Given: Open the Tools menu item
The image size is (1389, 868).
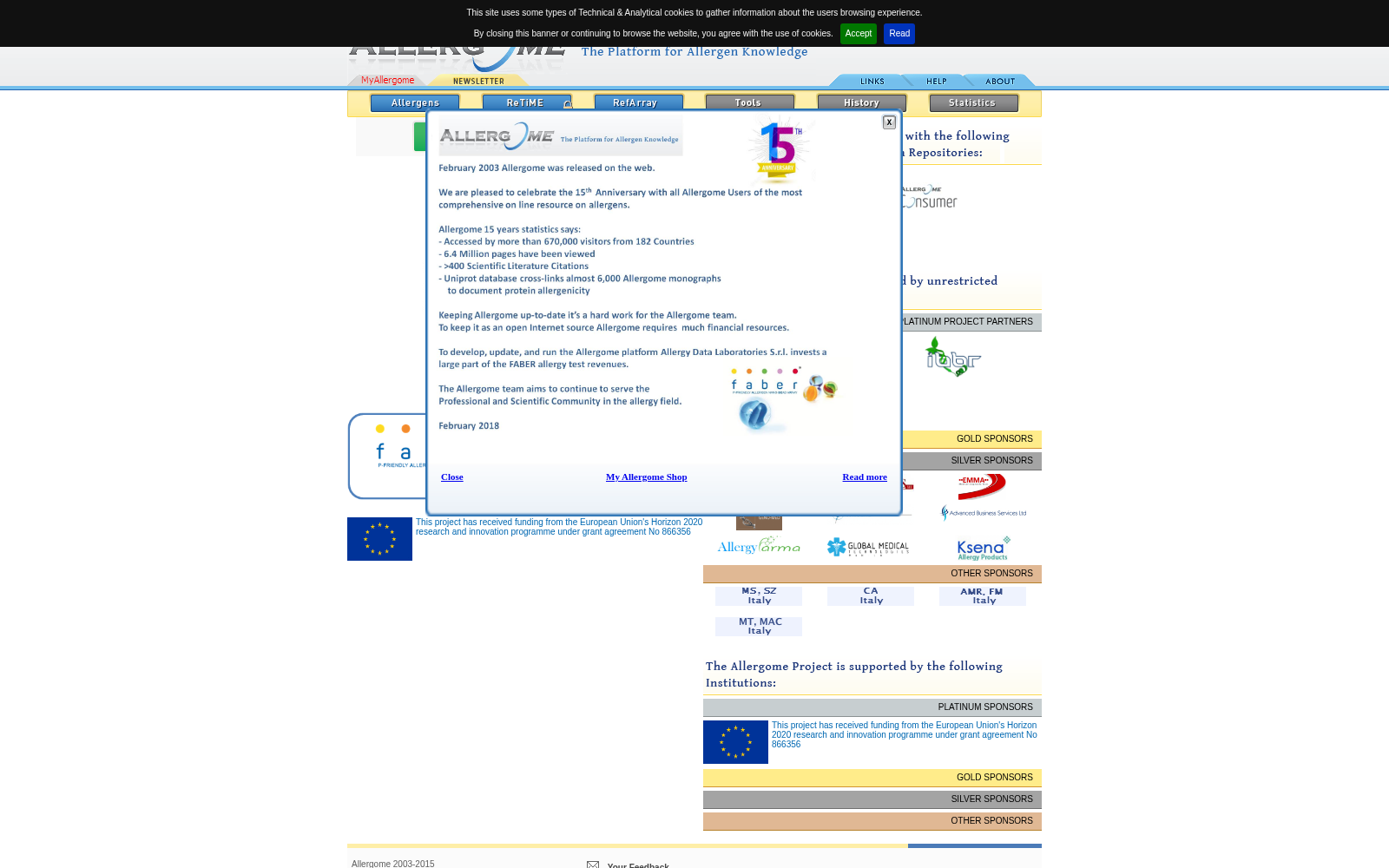Looking at the screenshot, I should pyautogui.click(x=750, y=103).
